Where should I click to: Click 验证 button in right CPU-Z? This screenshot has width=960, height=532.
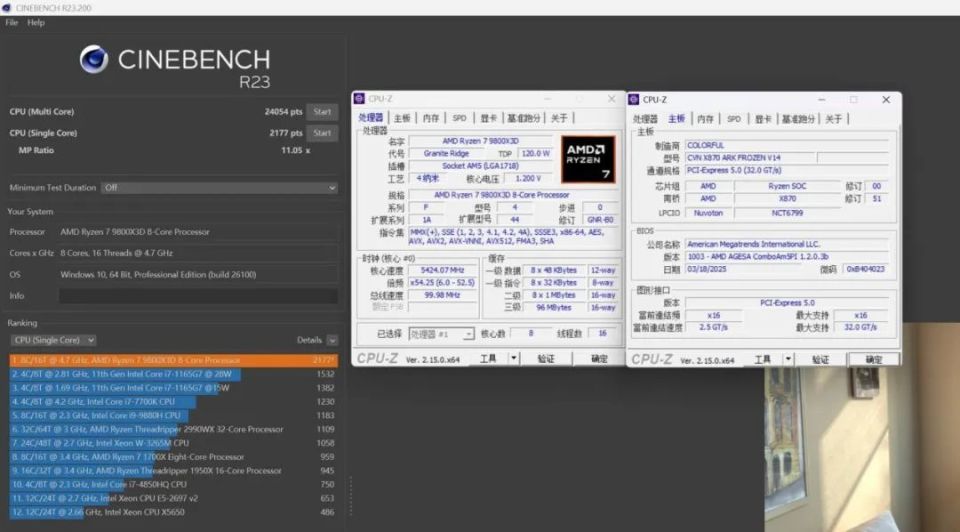pyautogui.click(x=820, y=359)
